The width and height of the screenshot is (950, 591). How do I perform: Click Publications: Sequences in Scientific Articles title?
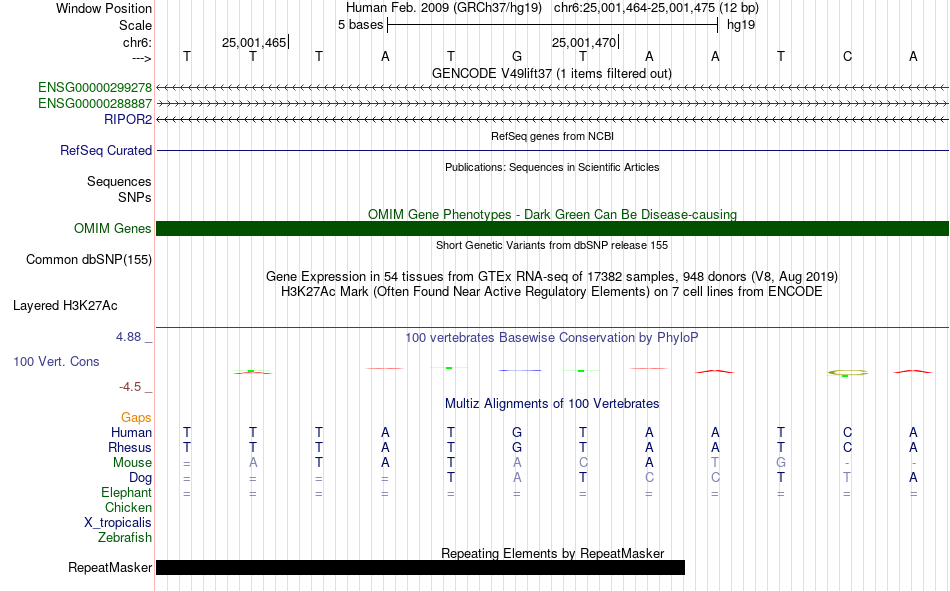(552, 167)
